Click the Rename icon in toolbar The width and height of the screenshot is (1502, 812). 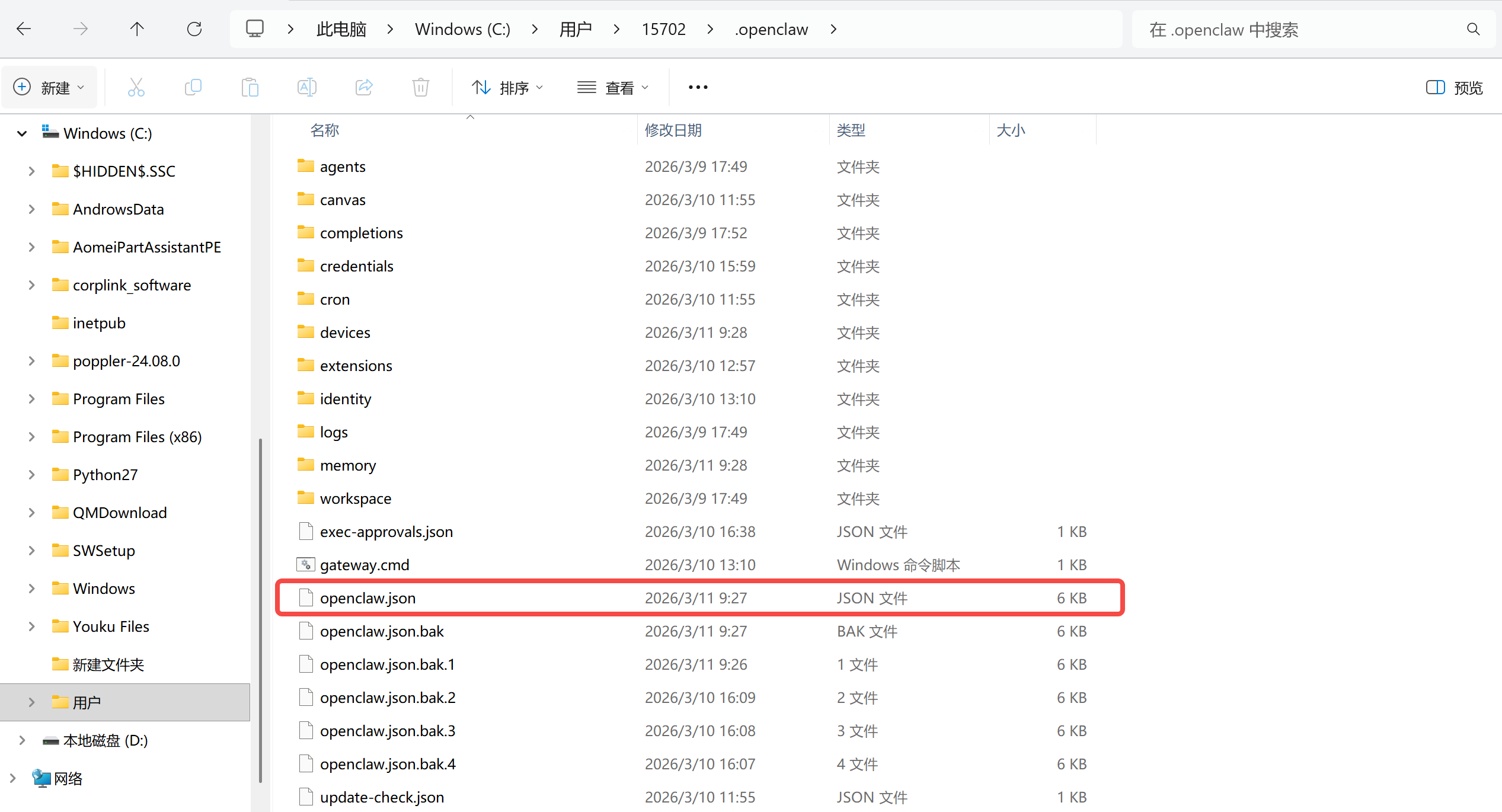click(x=306, y=88)
